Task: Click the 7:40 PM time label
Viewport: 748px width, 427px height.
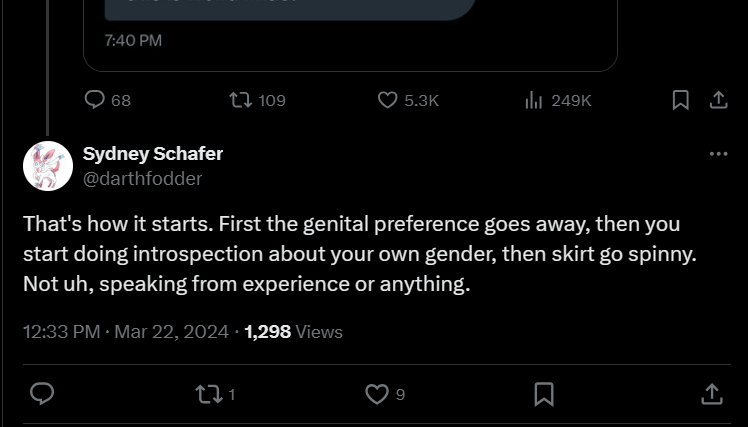Action: pos(132,41)
